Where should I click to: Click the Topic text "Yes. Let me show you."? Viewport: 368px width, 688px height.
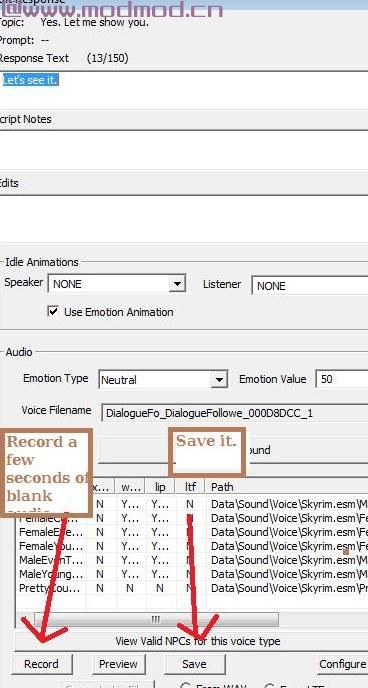pyautogui.click(x=95, y=22)
